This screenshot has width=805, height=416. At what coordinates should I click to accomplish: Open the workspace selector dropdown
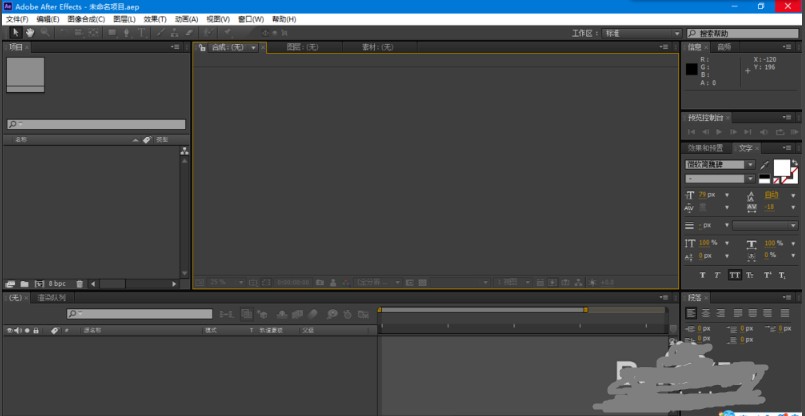(x=640, y=33)
